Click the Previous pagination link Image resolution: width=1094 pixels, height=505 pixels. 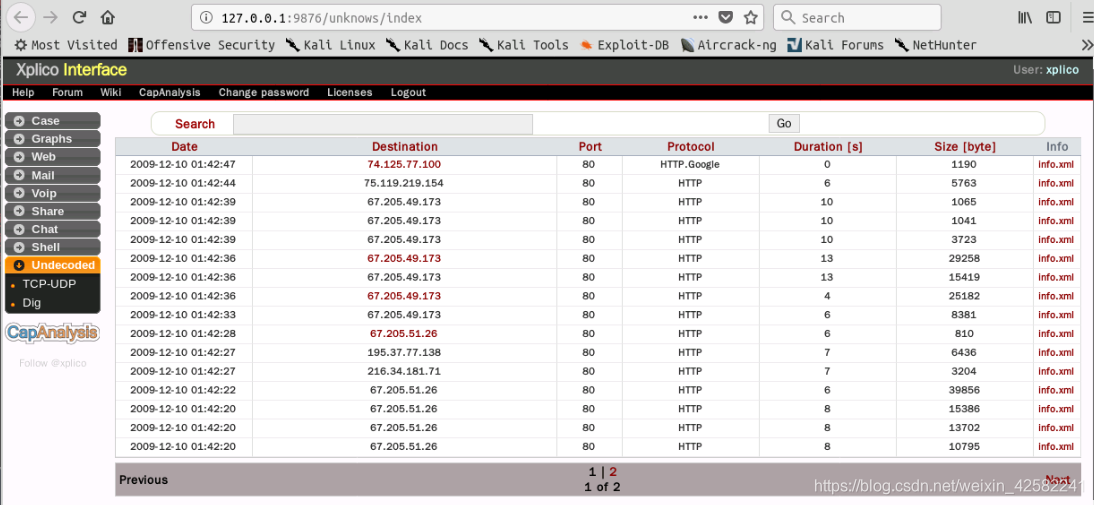click(x=144, y=480)
